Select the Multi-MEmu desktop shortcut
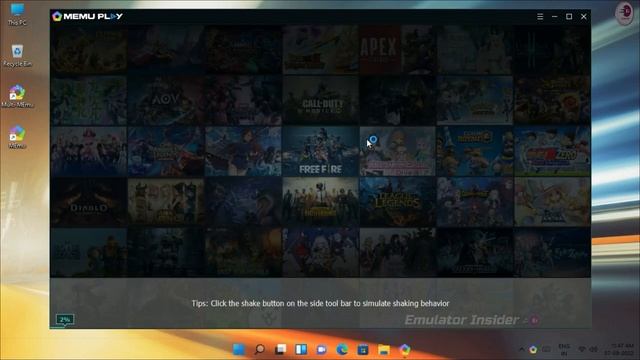 click(x=17, y=96)
